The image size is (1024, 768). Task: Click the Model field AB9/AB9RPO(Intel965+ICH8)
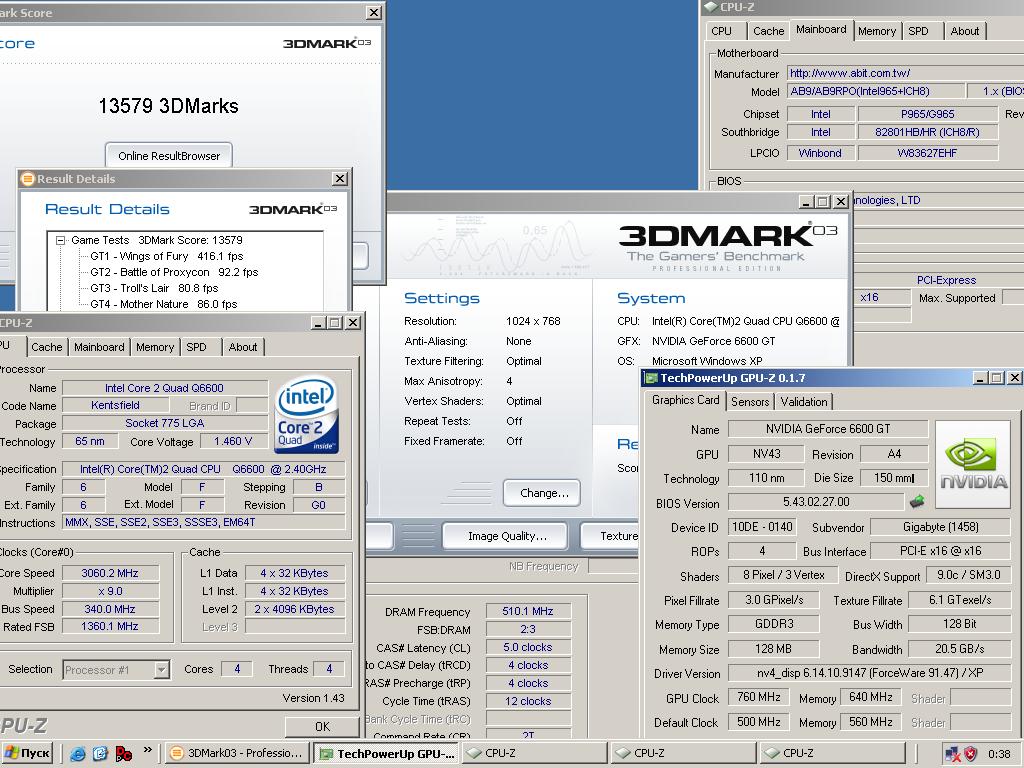pos(875,91)
